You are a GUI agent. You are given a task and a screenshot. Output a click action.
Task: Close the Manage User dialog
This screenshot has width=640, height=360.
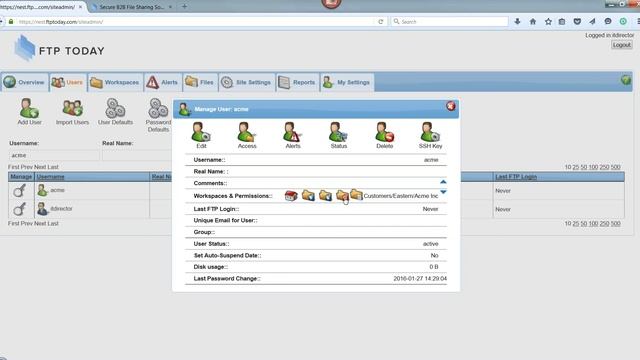click(451, 106)
